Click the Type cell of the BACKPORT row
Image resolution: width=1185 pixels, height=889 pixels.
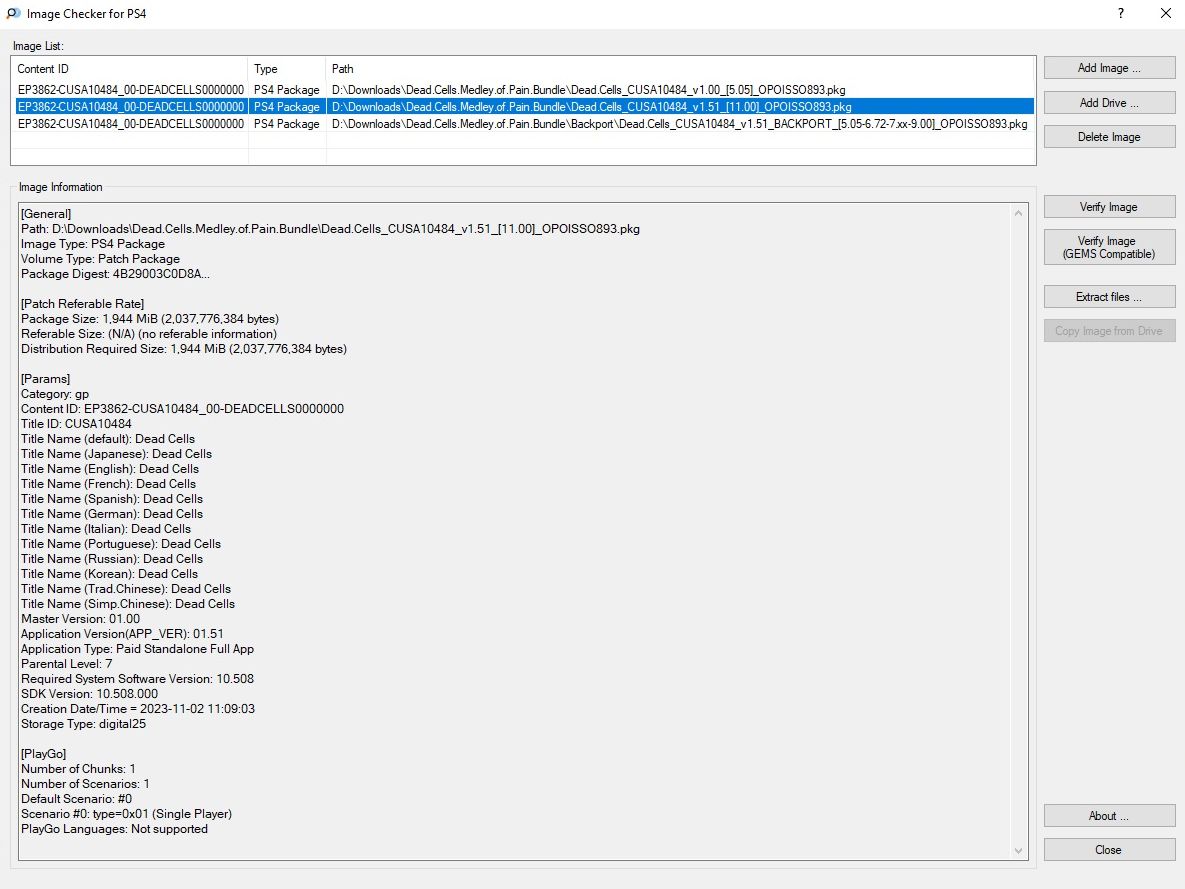click(287, 124)
